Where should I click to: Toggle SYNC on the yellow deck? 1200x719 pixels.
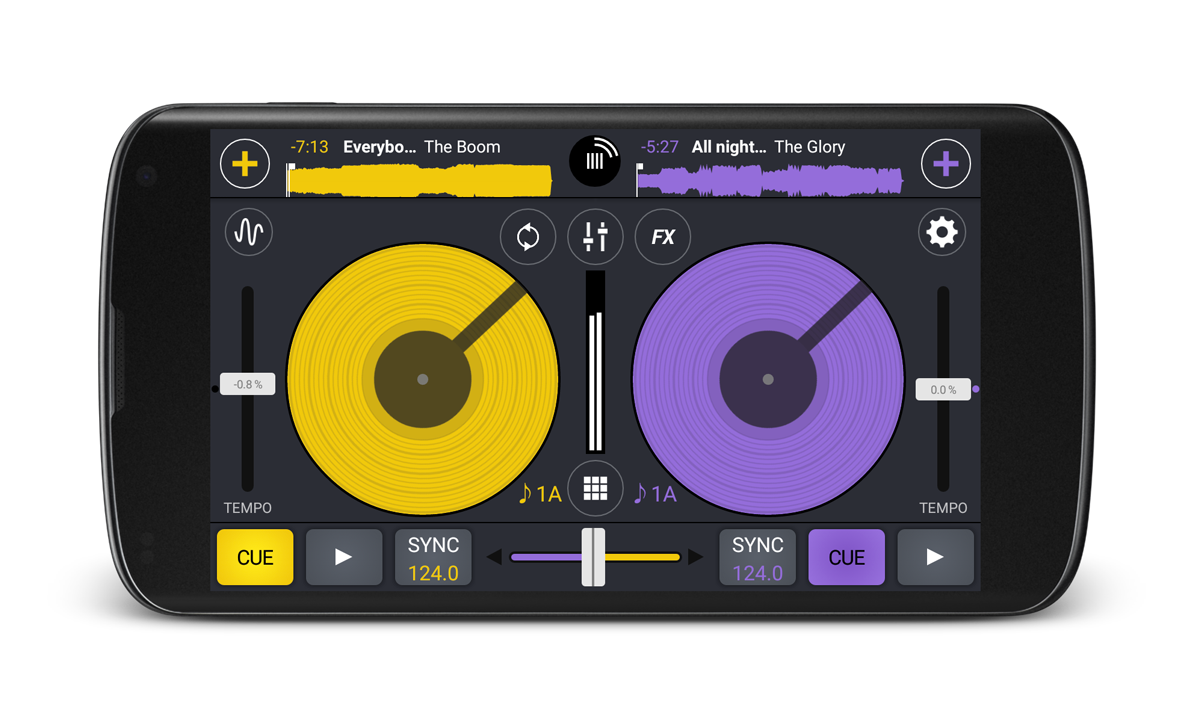[x=433, y=558]
